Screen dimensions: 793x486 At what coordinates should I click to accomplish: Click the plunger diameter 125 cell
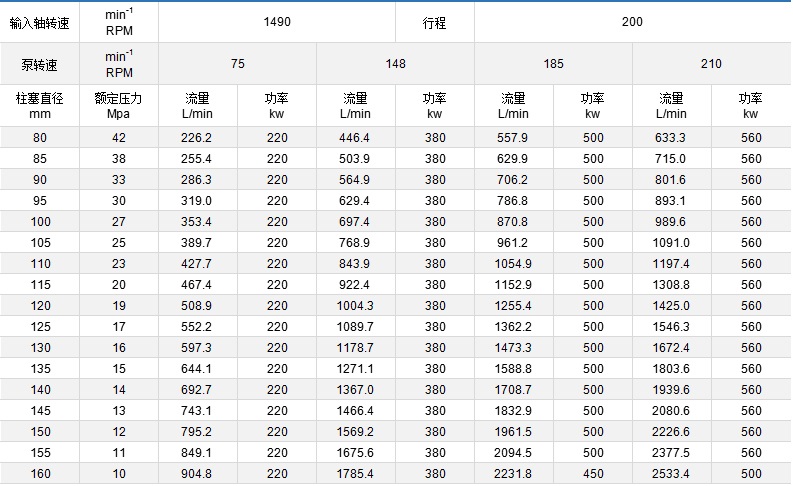tap(40, 326)
